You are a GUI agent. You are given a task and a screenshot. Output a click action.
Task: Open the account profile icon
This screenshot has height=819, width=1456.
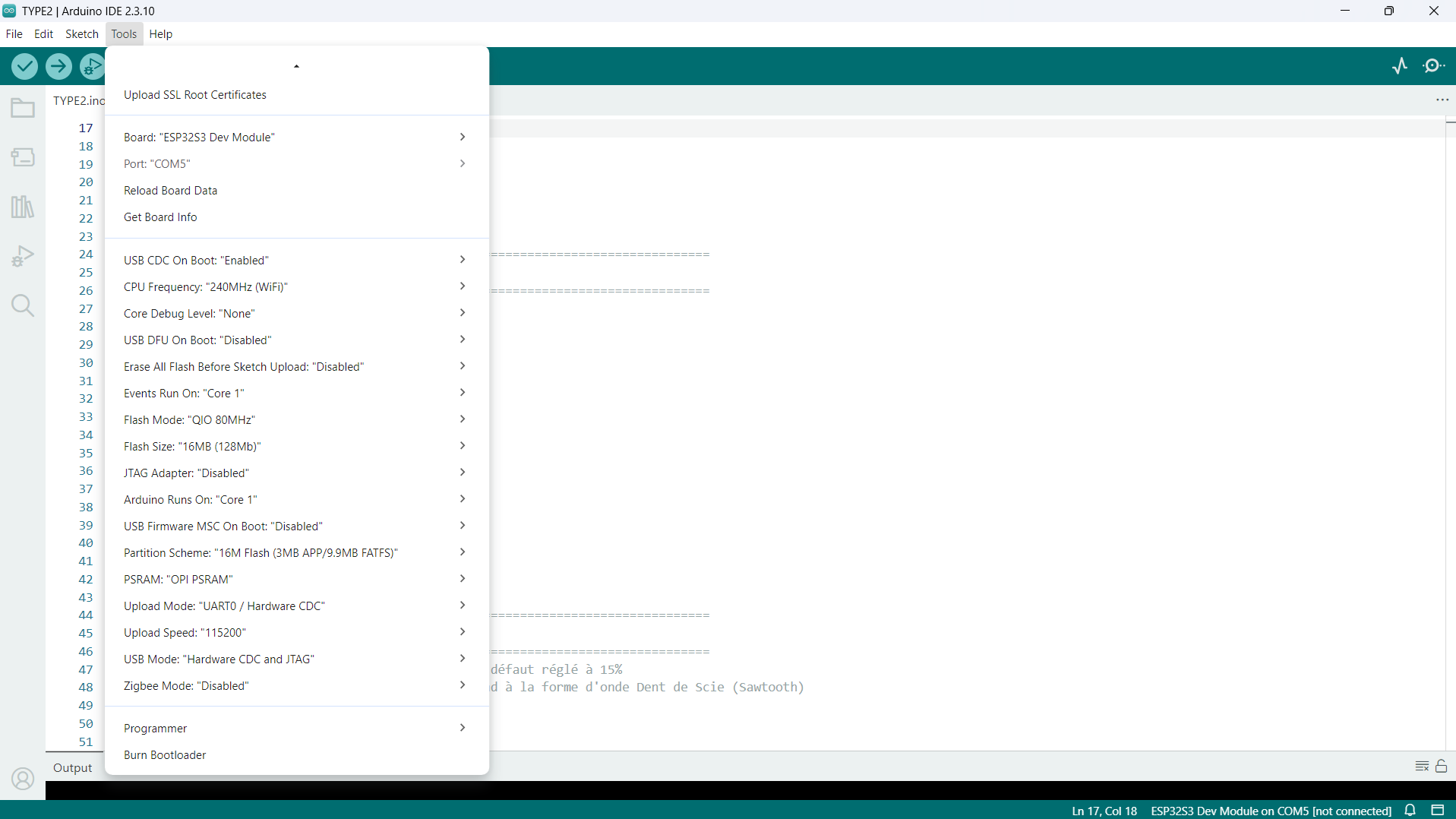click(23, 779)
